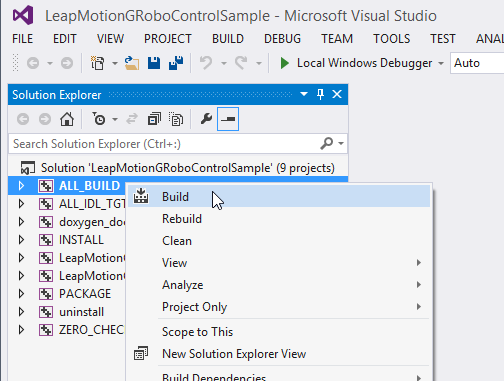Open the Auto configuration combo box
This screenshot has width=504, height=381.
coord(477,63)
